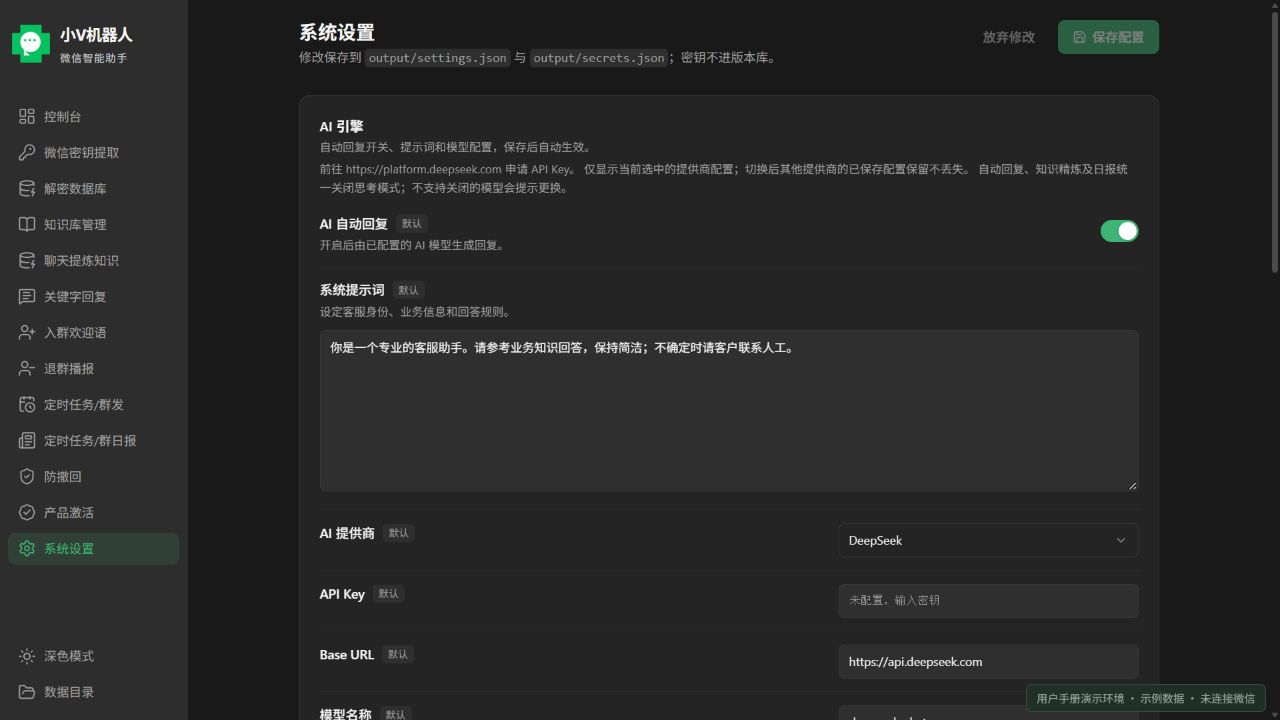Viewport: 1280px width, 720px height.
Task: Click the 定时任务/群发 calendar clock icon
Action: 27,405
